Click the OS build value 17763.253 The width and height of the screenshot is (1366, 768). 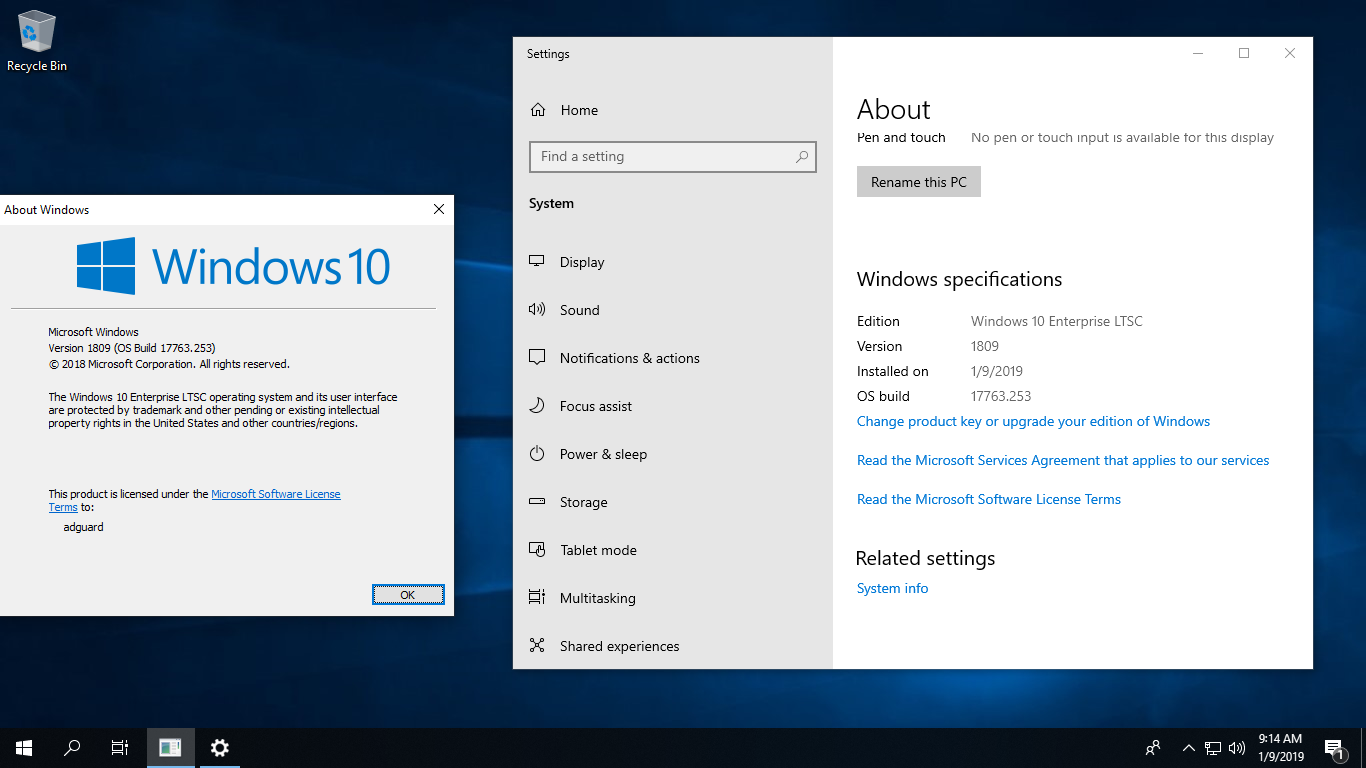(x=1001, y=397)
